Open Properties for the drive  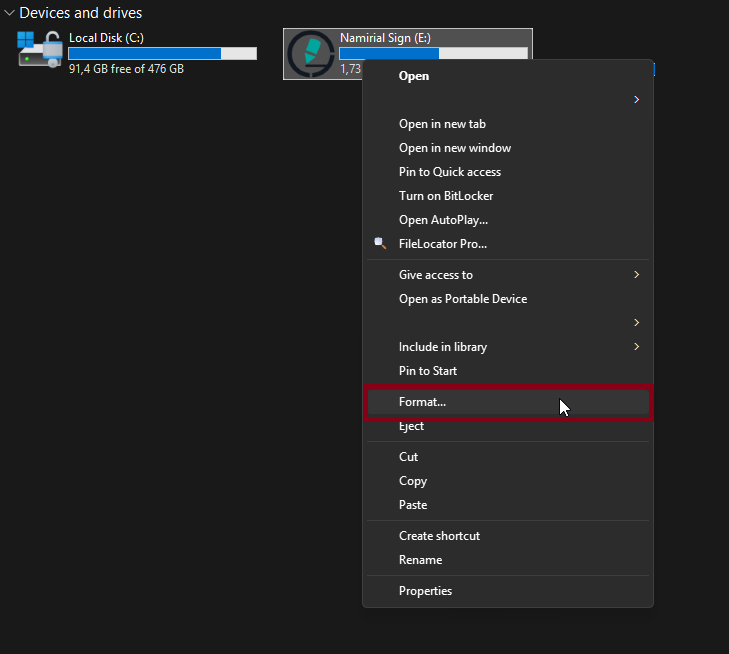click(x=425, y=591)
